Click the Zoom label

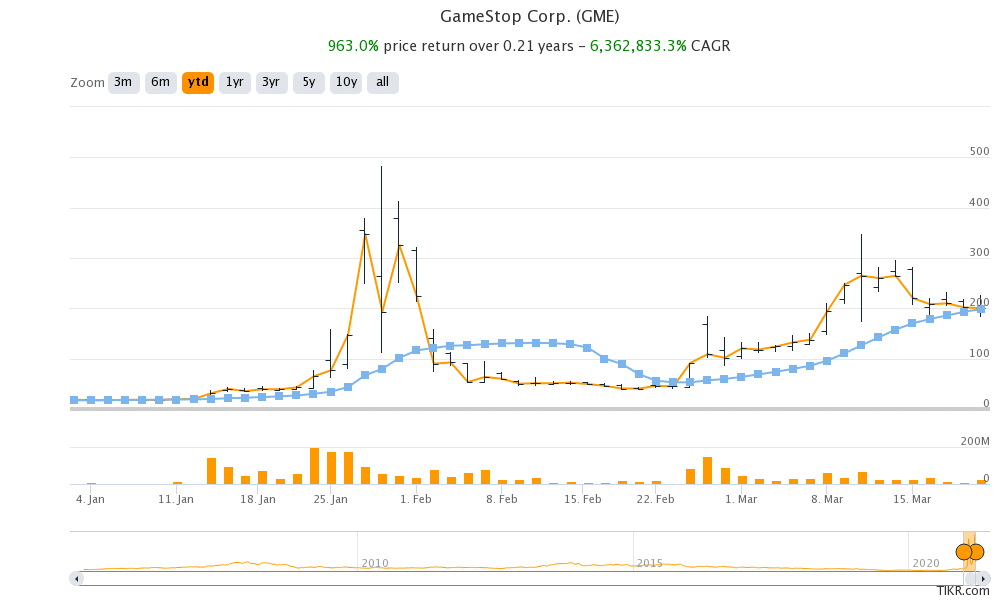87,83
